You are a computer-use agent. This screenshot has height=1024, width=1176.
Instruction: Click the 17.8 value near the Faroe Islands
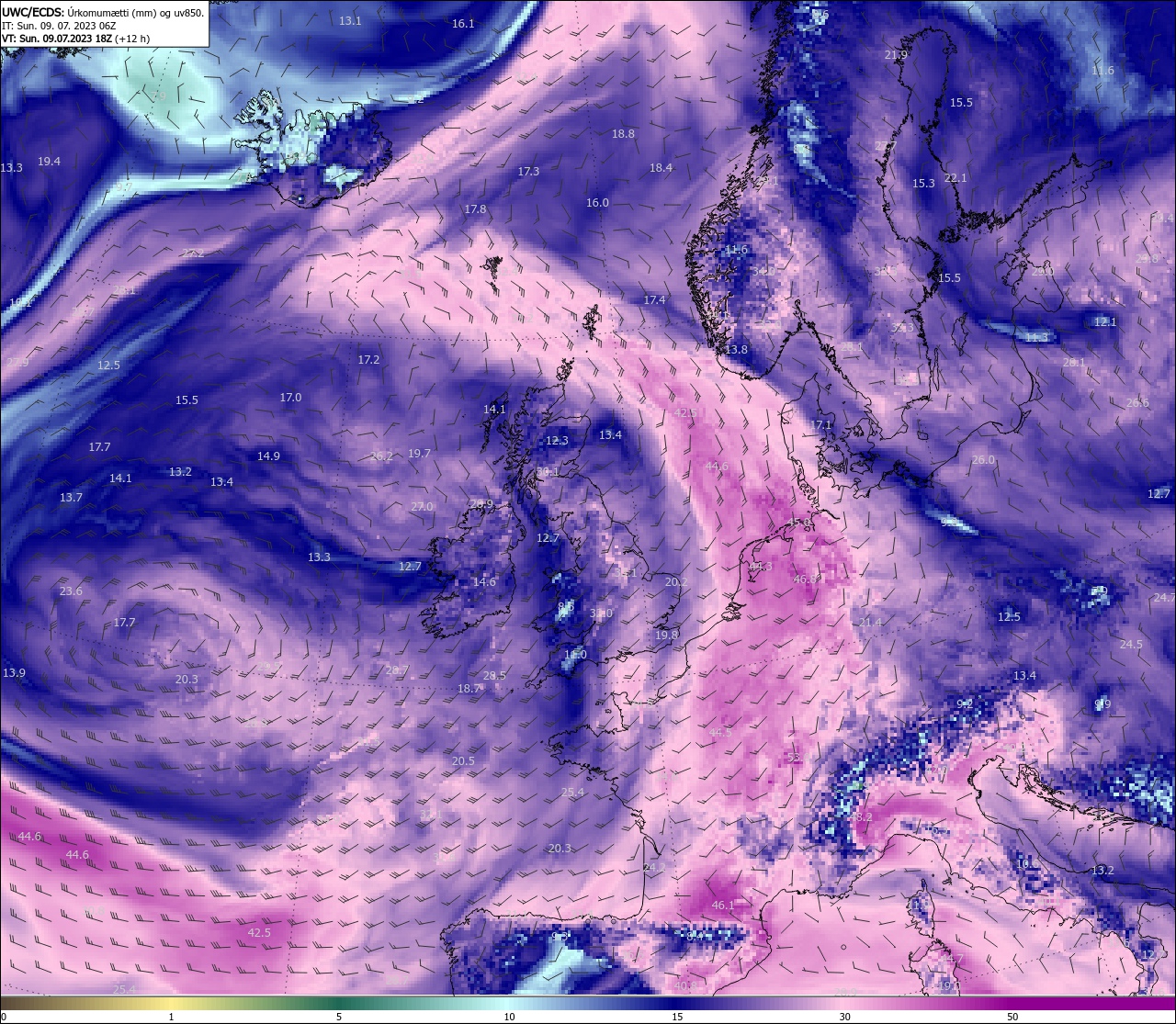(475, 209)
